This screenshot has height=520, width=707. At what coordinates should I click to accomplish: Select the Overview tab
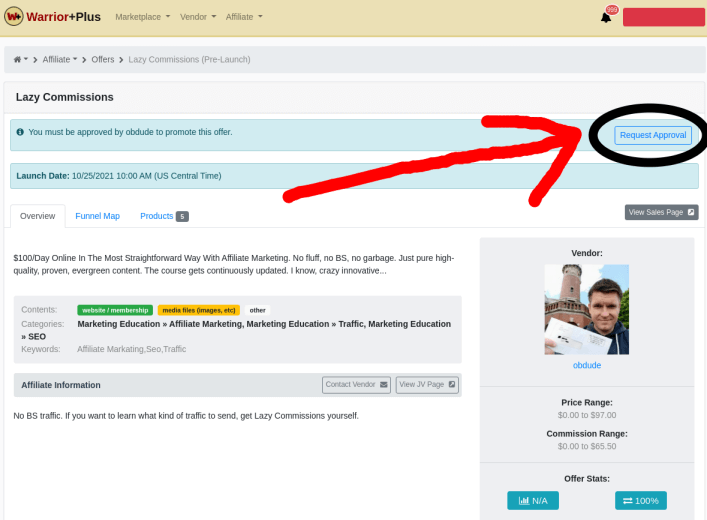[37, 216]
